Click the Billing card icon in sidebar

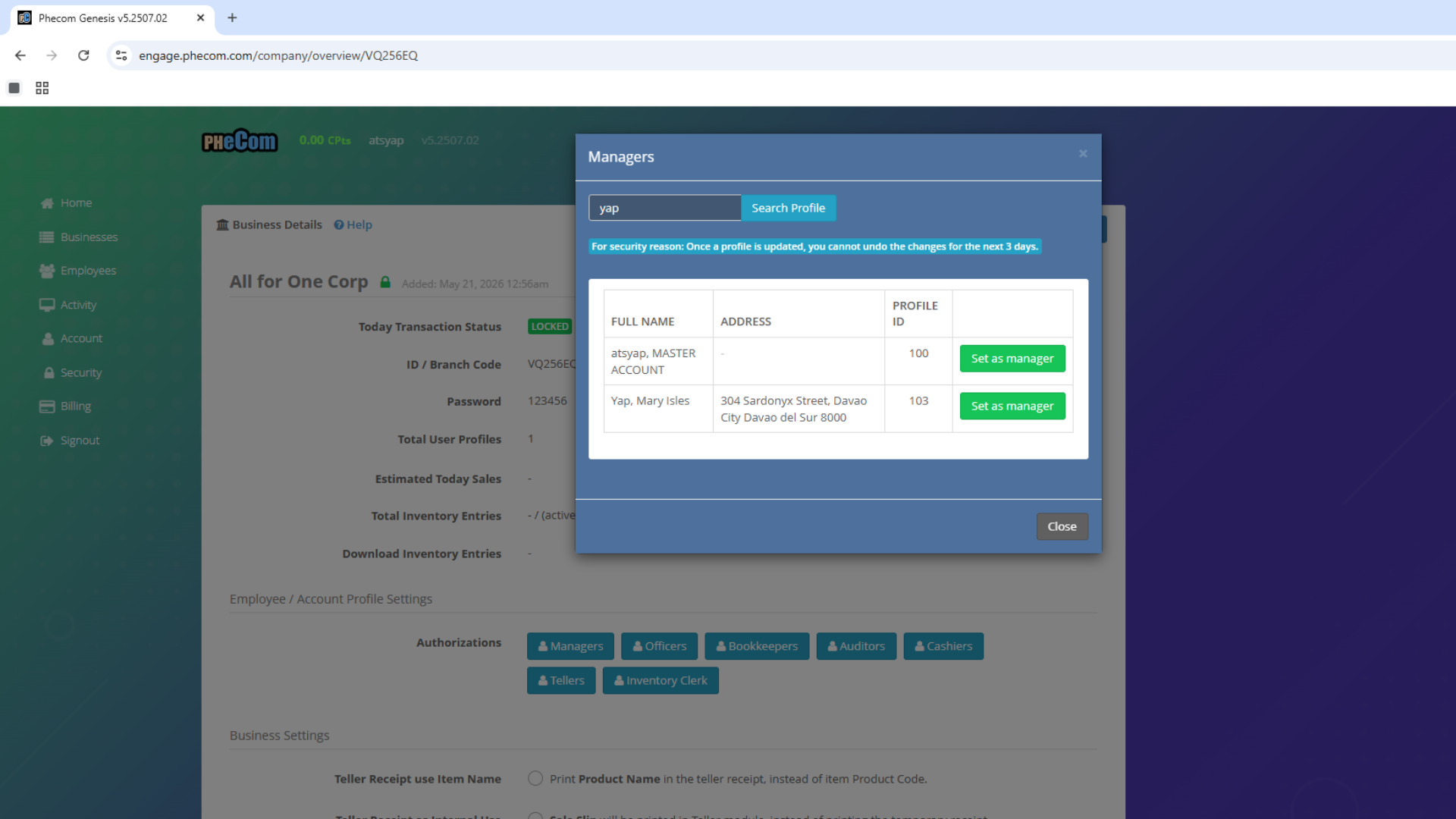pos(47,406)
